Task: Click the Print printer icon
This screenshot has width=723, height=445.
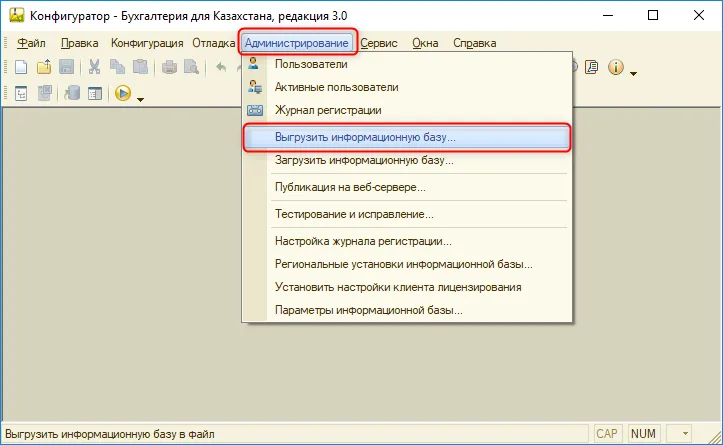Action: pos(169,67)
